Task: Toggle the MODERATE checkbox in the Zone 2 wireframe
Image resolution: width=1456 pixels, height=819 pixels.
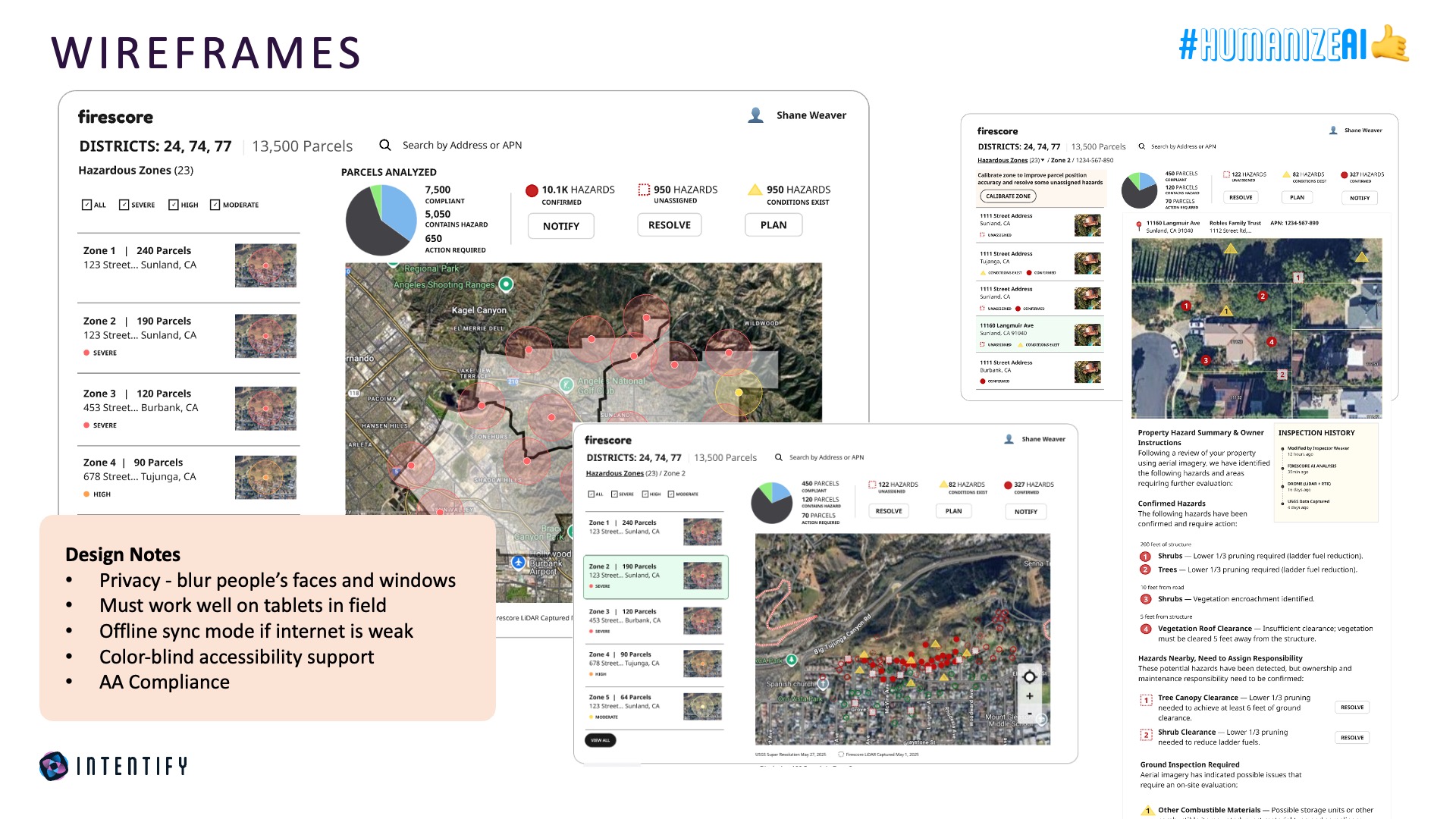Action: [671, 494]
